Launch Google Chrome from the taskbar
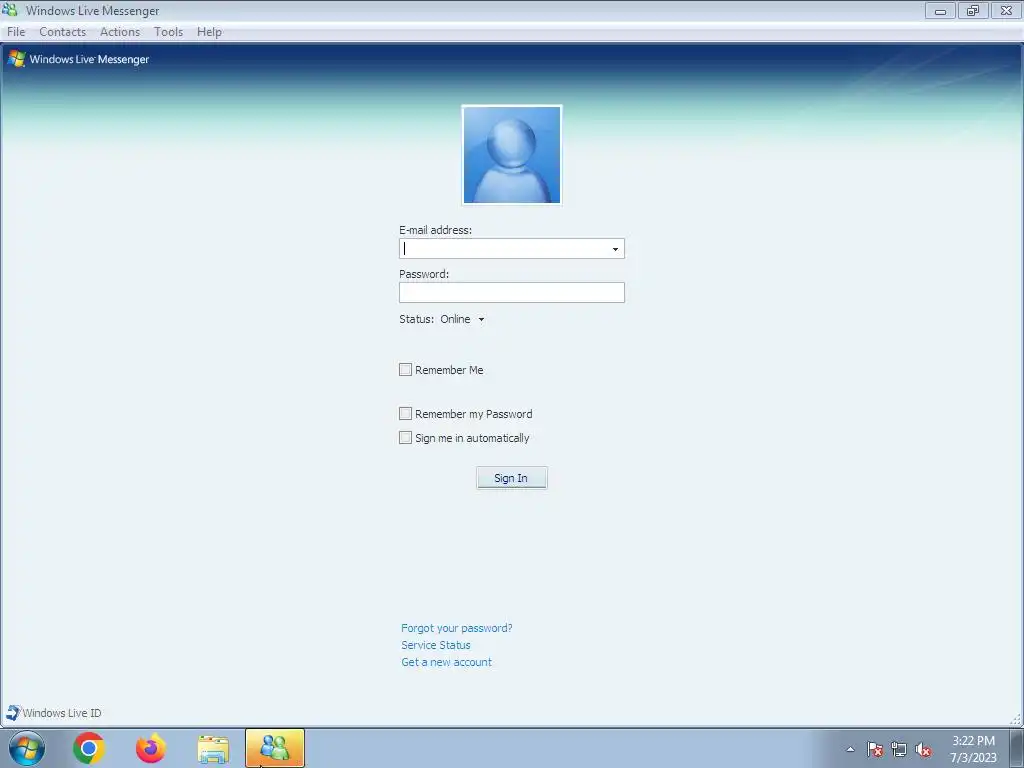This screenshot has height=768, width=1024. (x=89, y=748)
